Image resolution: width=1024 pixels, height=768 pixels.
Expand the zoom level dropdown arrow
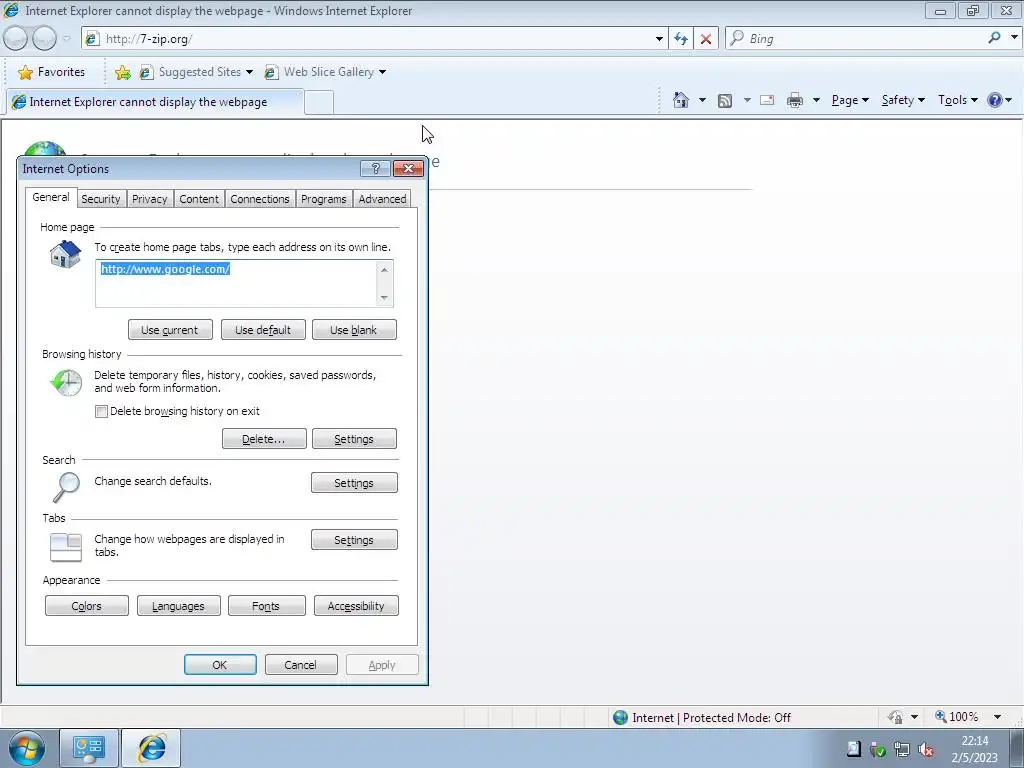pyautogui.click(x=997, y=717)
